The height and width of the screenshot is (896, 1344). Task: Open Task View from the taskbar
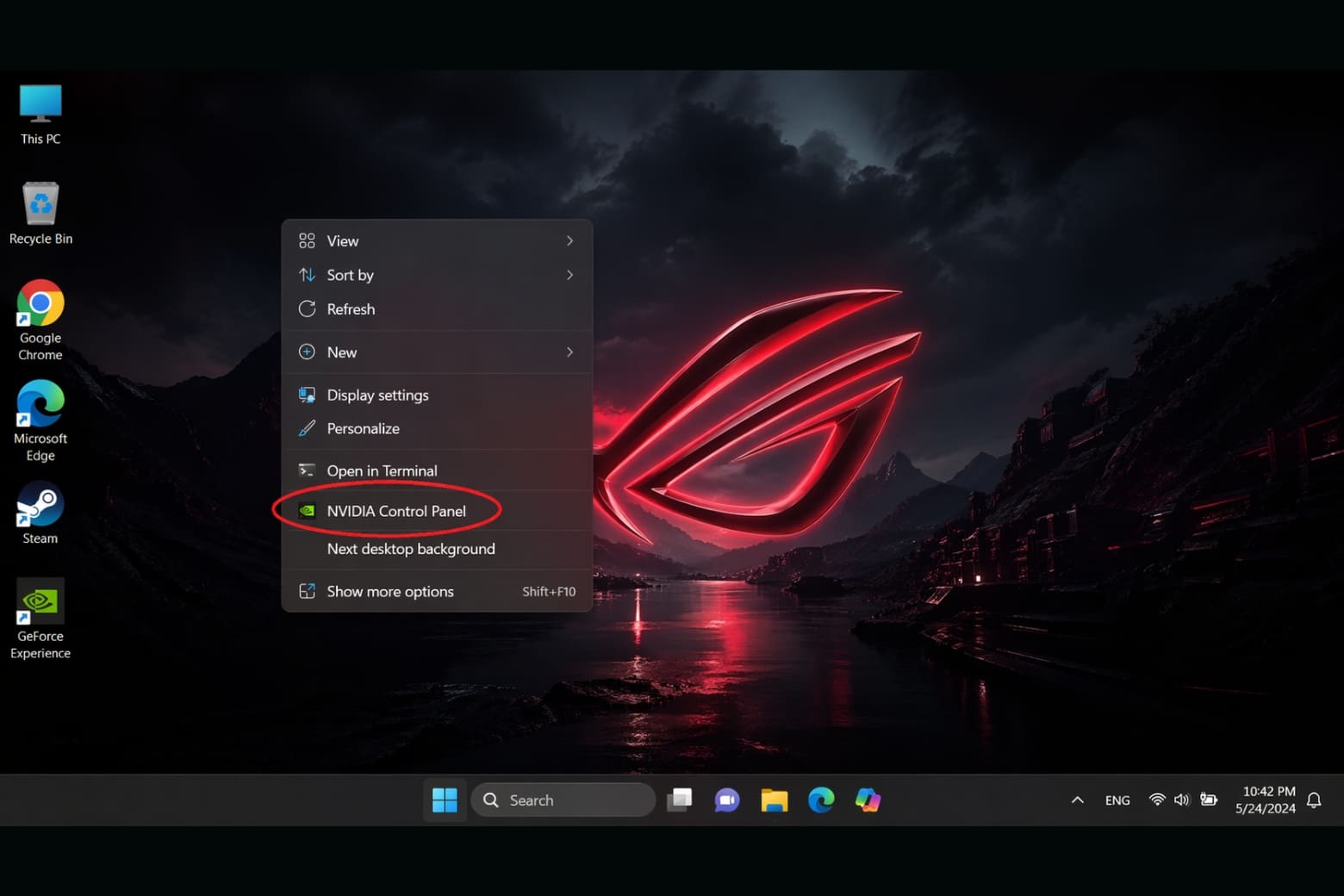pyautogui.click(x=680, y=800)
